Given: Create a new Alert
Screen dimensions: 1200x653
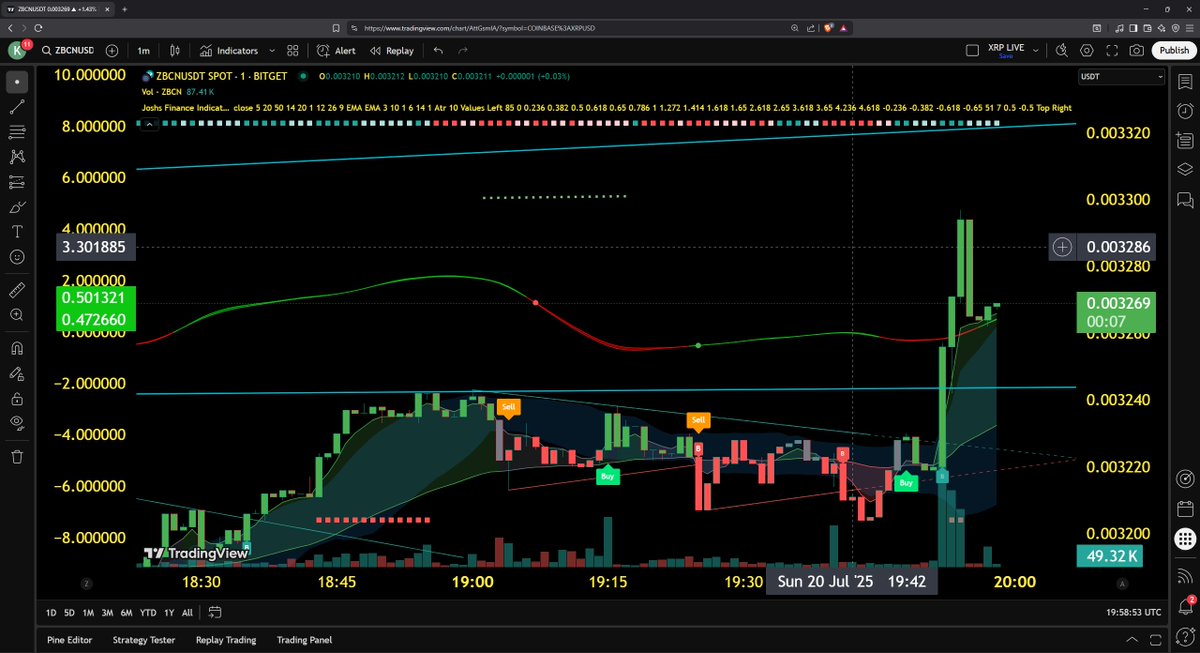Looking at the screenshot, I should coord(336,50).
